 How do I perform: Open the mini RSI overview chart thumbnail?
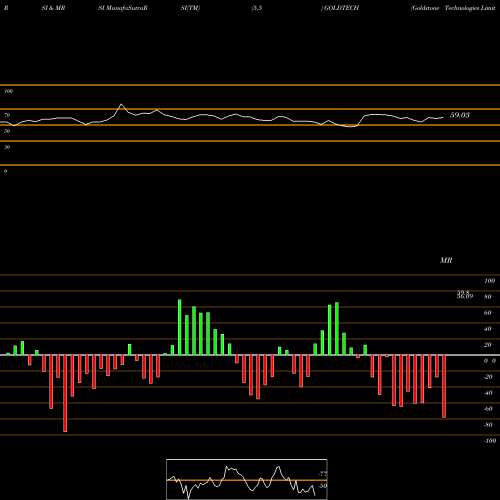247,479
